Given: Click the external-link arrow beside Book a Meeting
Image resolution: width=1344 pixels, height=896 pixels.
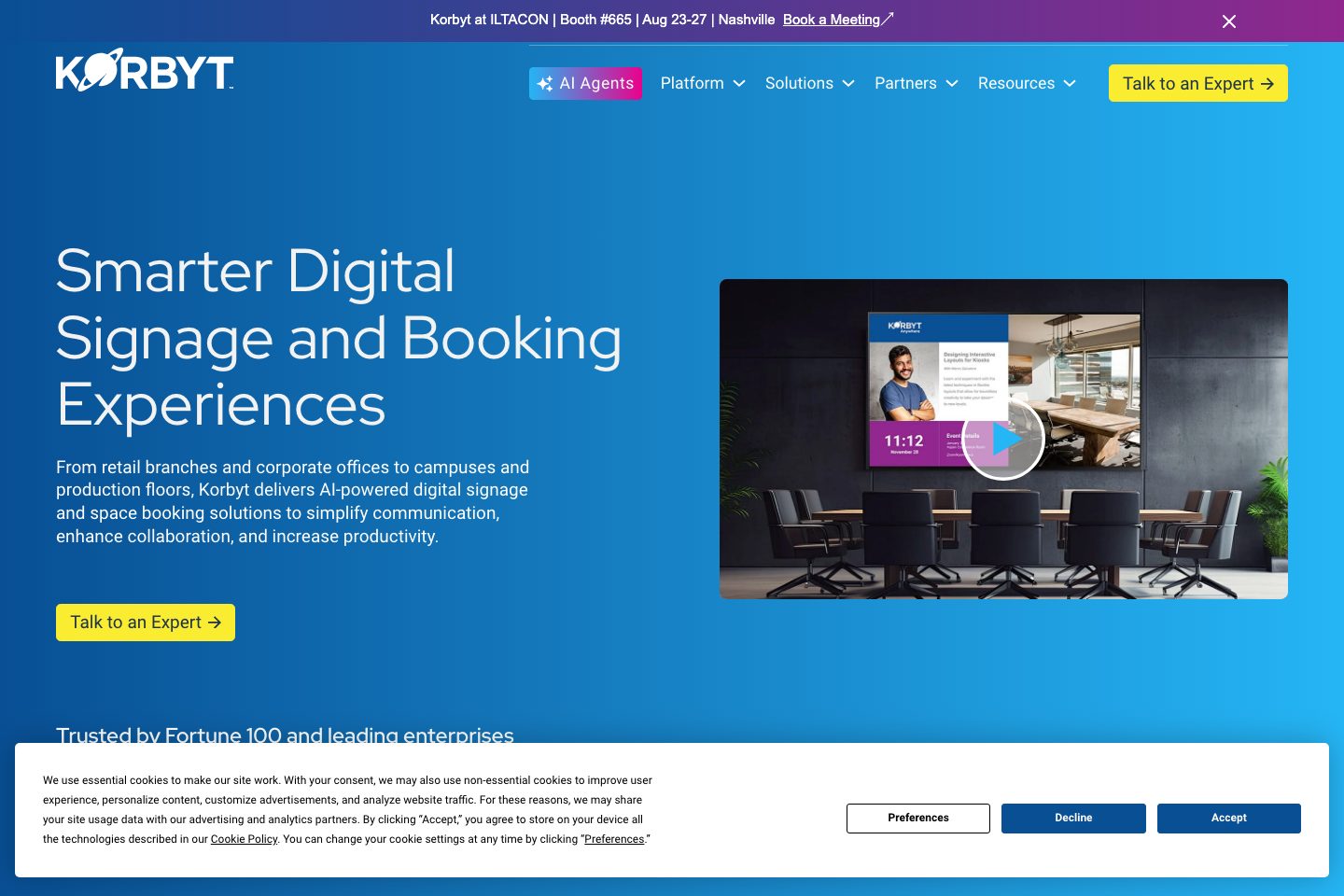Looking at the screenshot, I should (x=888, y=18).
